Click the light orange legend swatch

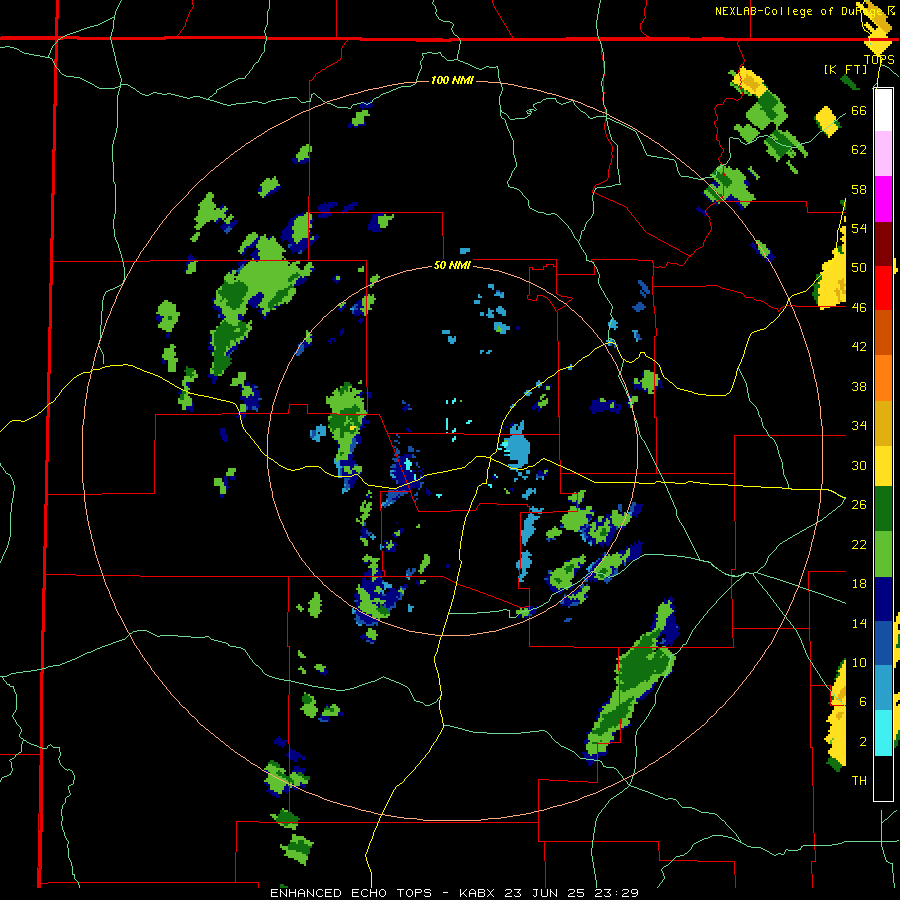883,377
